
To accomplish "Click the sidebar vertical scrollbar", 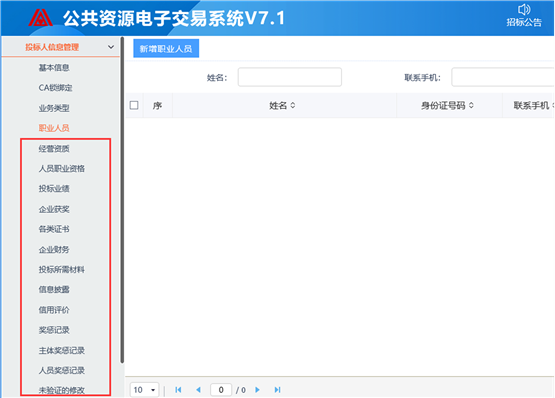I will pyautogui.click(x=122, y=200).
